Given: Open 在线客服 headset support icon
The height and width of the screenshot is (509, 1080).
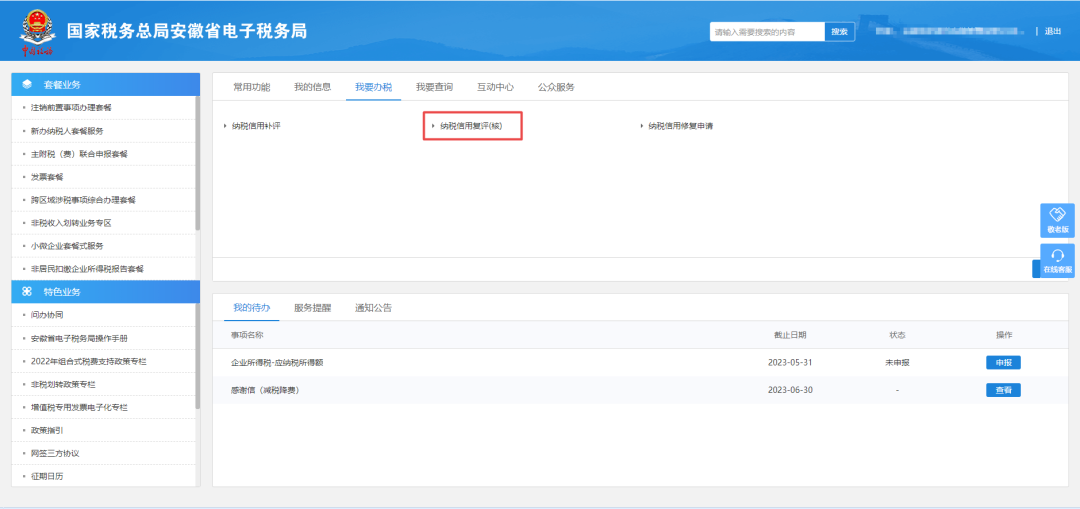Looking at the screenshot, I should 1057,260.
